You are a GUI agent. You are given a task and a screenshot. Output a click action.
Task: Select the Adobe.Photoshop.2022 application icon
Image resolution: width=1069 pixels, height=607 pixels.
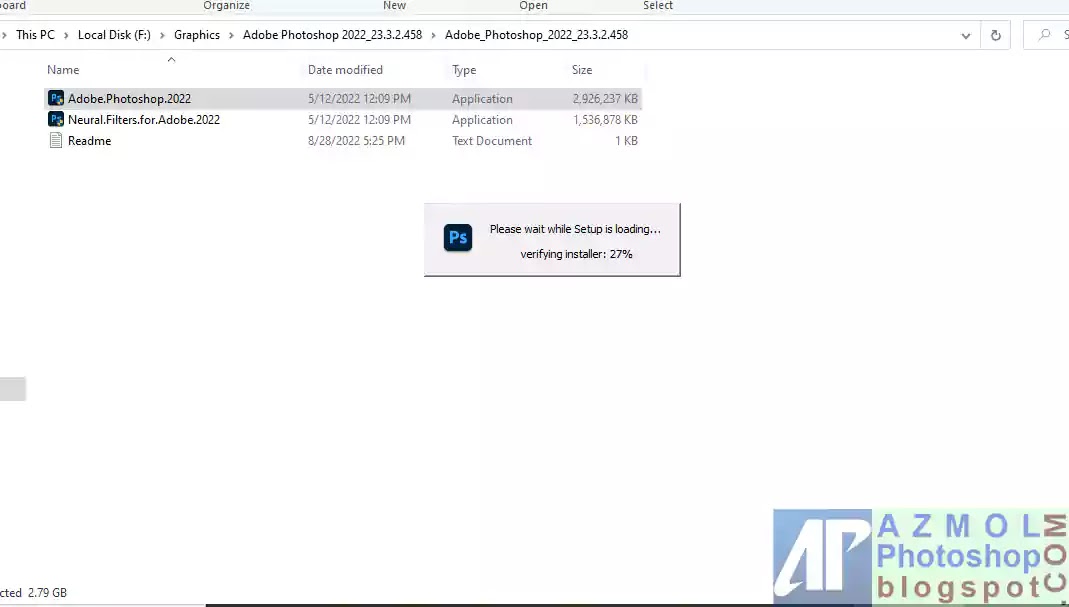click(56, 98)
